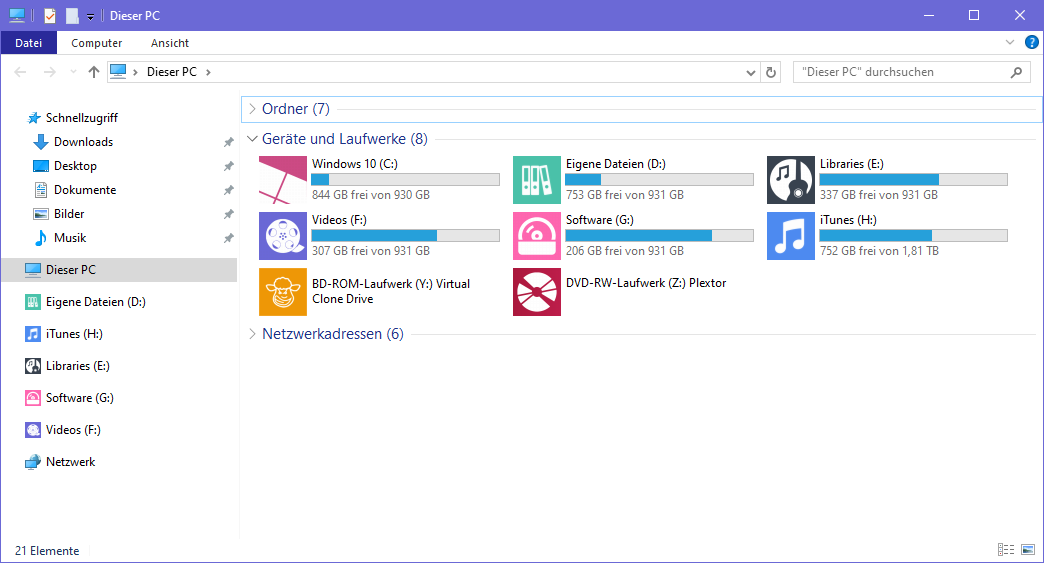Click the sidebar Software (G:) icon
Screen dimensions: 1044x563
(x=33, y=397)
